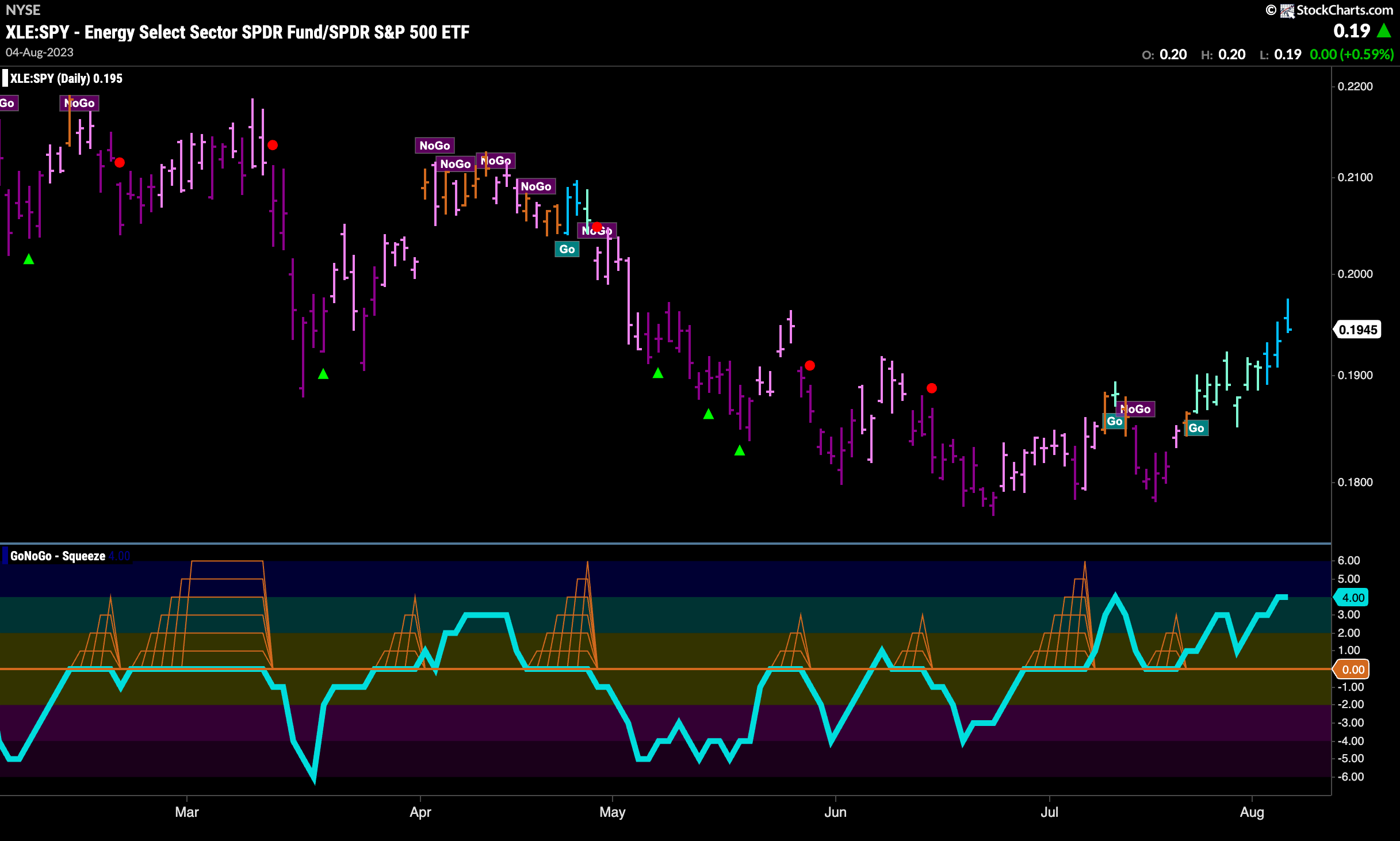Click the NoGo label in mid July
This screenshot has width=1400, height=841.
[x=1135, y=409]
